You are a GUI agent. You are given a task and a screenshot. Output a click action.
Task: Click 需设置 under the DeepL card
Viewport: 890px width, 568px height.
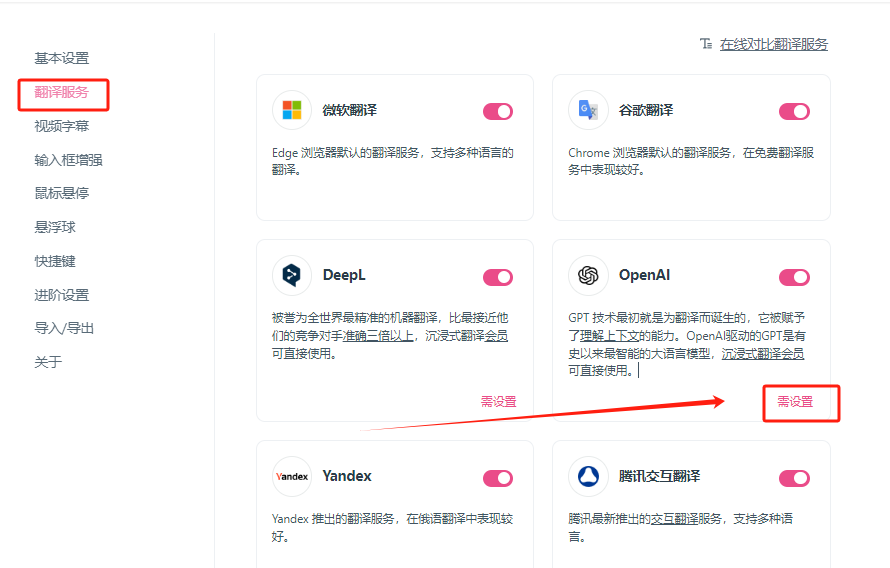[498, 402]
